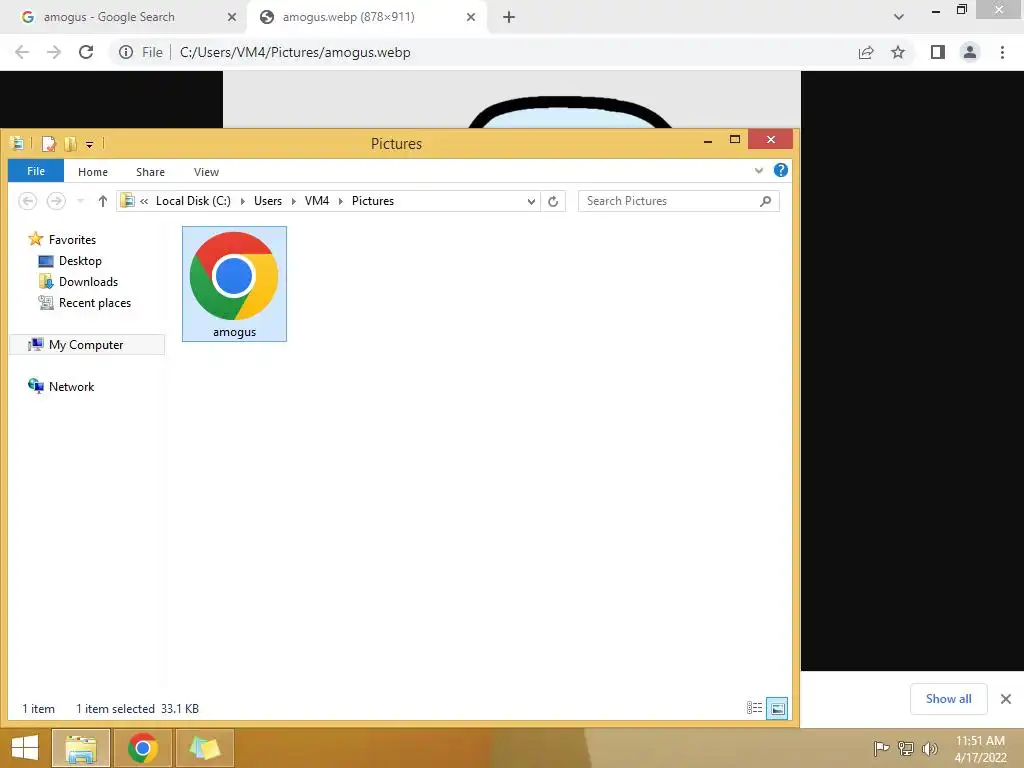Screen dimensions: 1024x768
Task: Open Action Center flag icon in tray
Action: (x=881, y=748)
